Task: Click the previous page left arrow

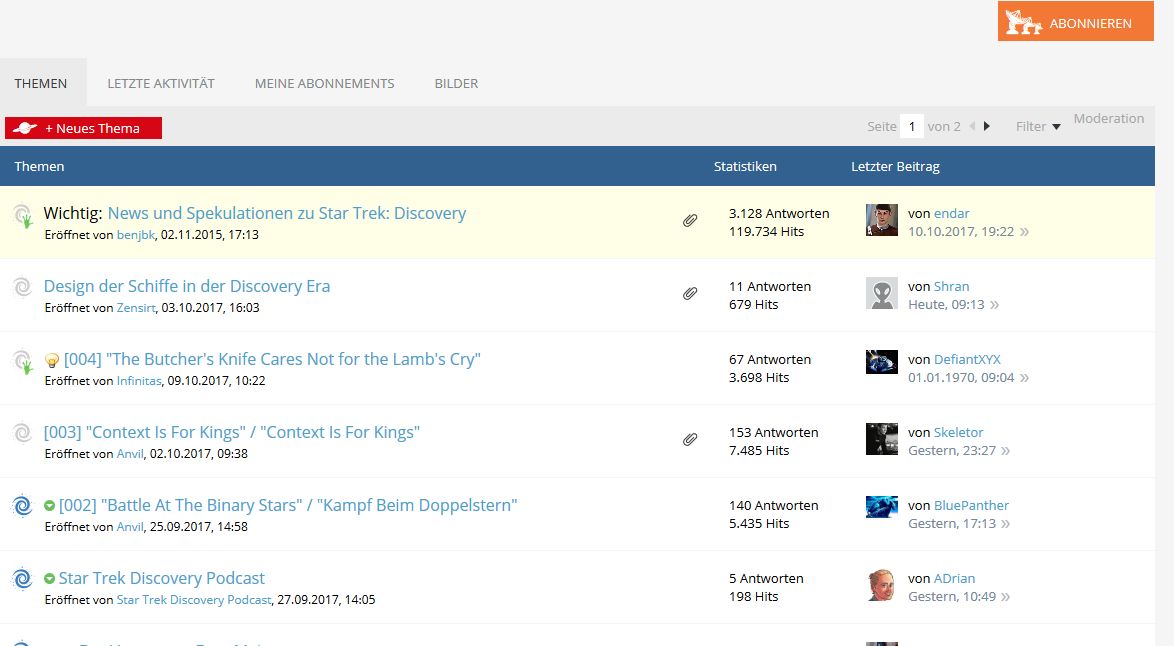Action: (972, 126)
